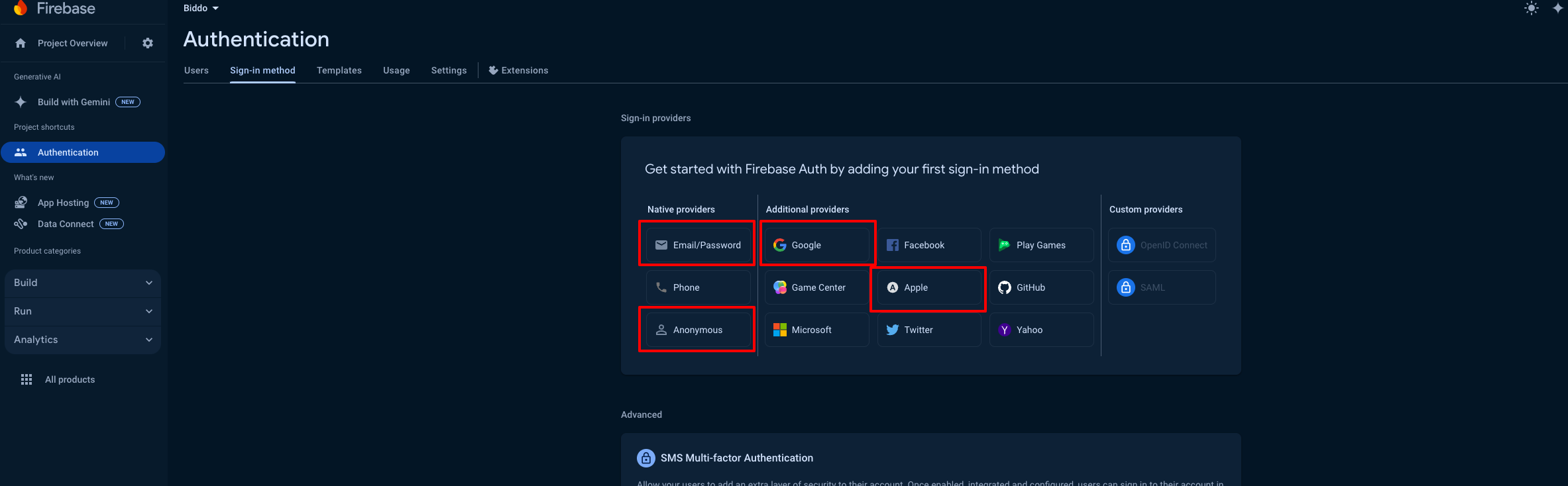Open Build with Gemini
This screenshot has width=1568, height=486.
74,102
